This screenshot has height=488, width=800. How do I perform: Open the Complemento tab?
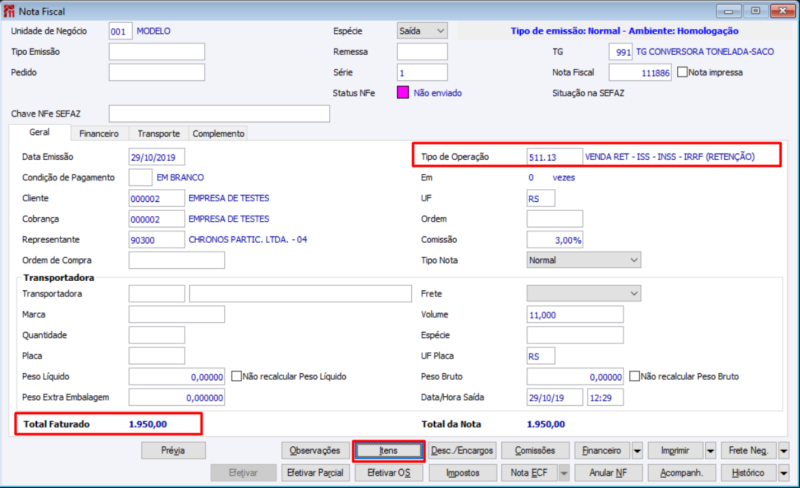point(218,133)
